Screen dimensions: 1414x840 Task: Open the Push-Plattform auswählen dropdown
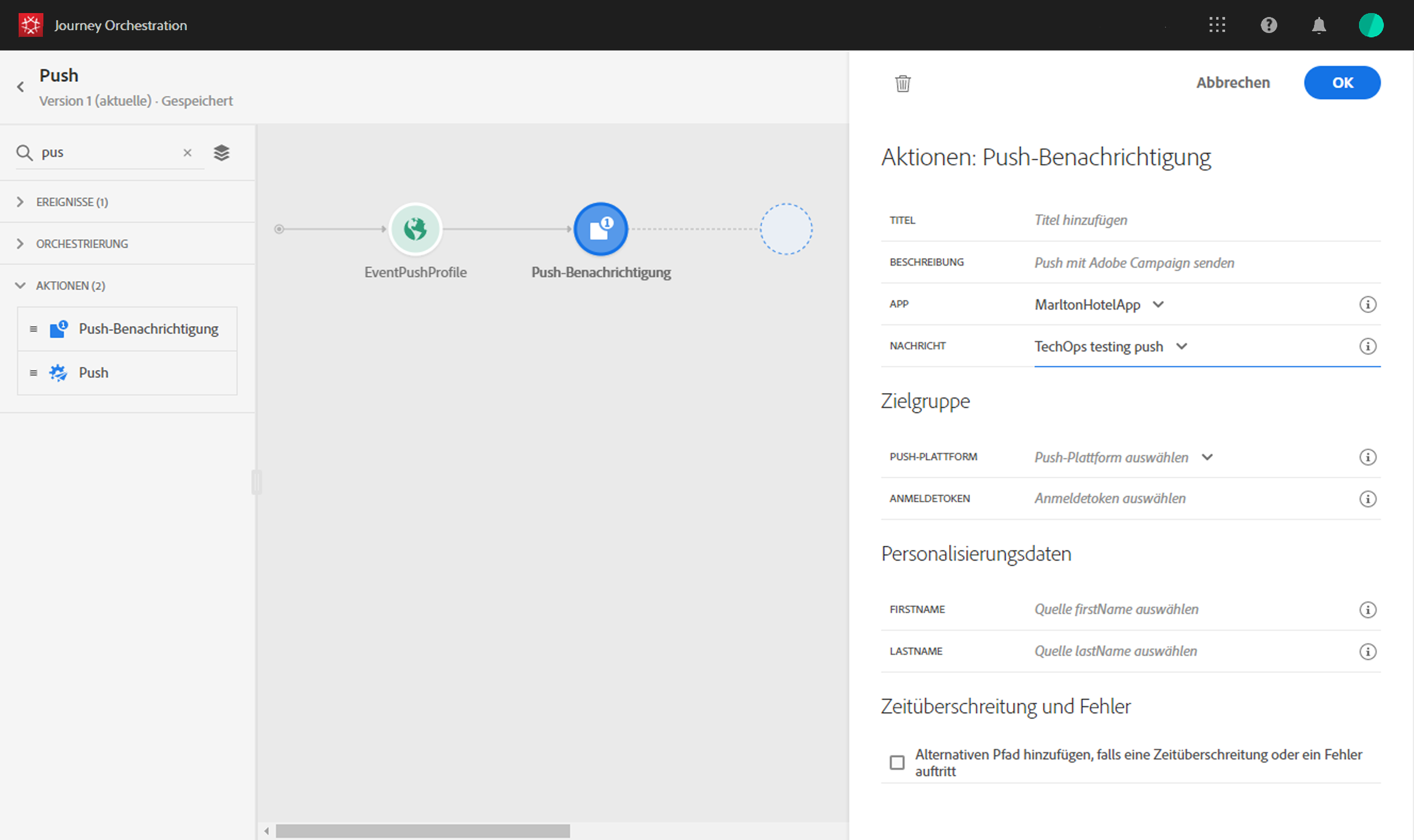[x=1123, y=457]
